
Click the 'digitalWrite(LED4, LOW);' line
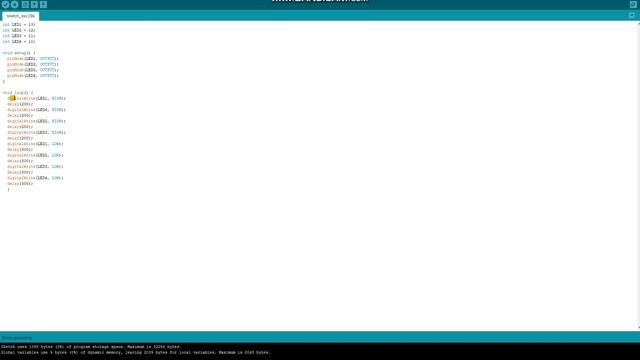pyautogui.click(x=36, y=178)
